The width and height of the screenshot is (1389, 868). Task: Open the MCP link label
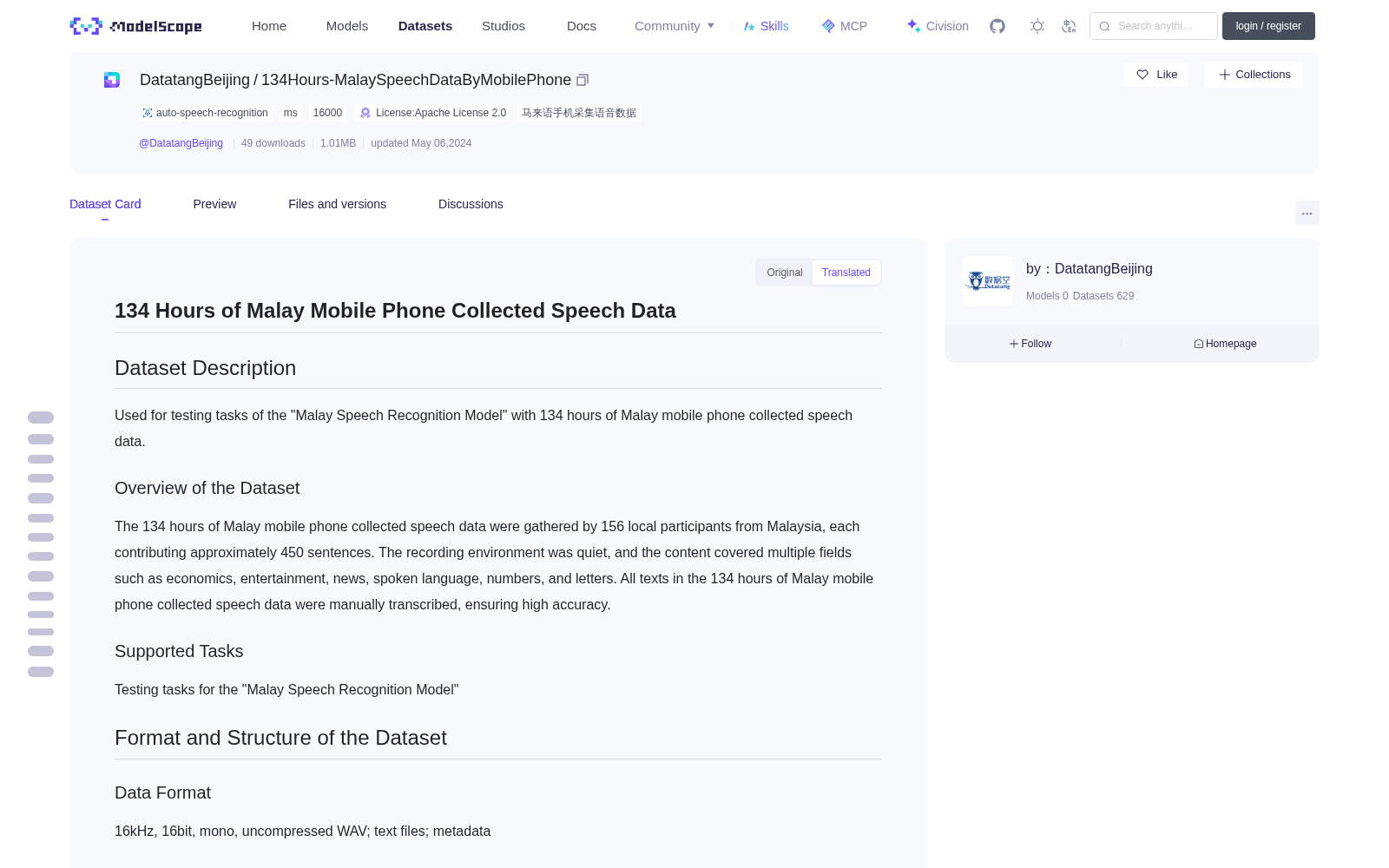tap(853, 26)
